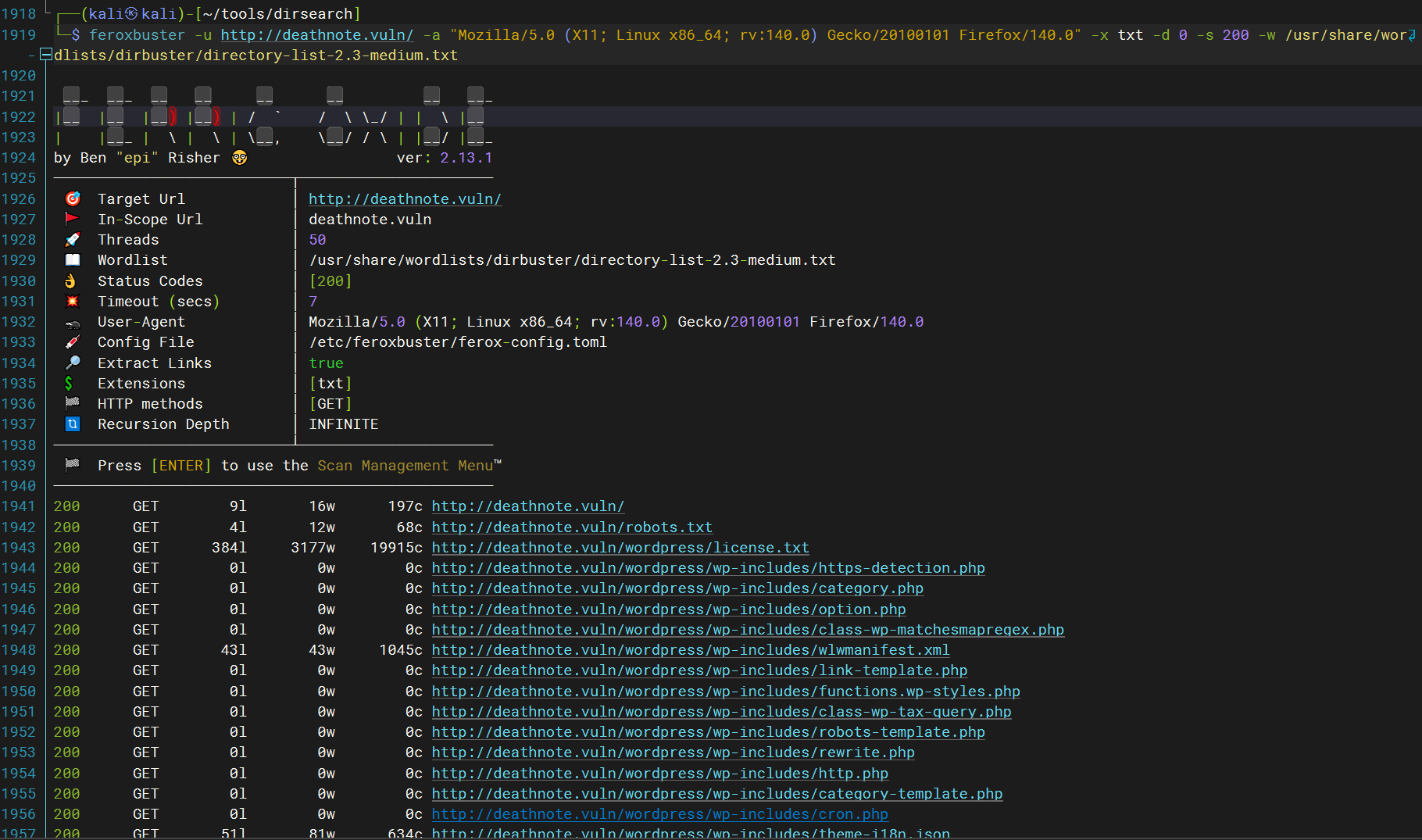This screenshot has height=840, width=1422.
Task: Open the Target Url deathnote.vuln link in config table
Action: pos(405,199)
